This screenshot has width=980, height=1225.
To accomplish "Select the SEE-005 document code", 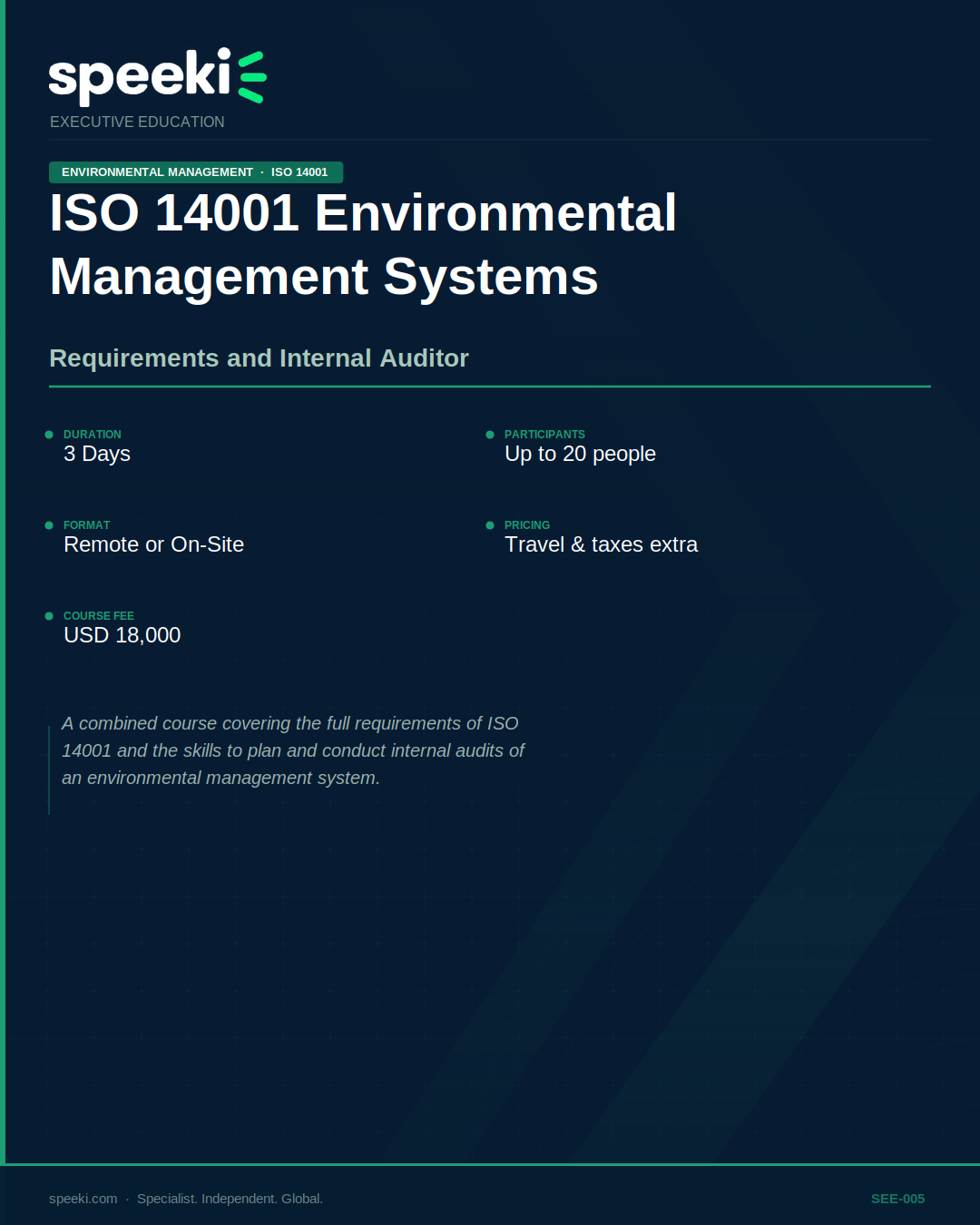I will [897, 1198].
